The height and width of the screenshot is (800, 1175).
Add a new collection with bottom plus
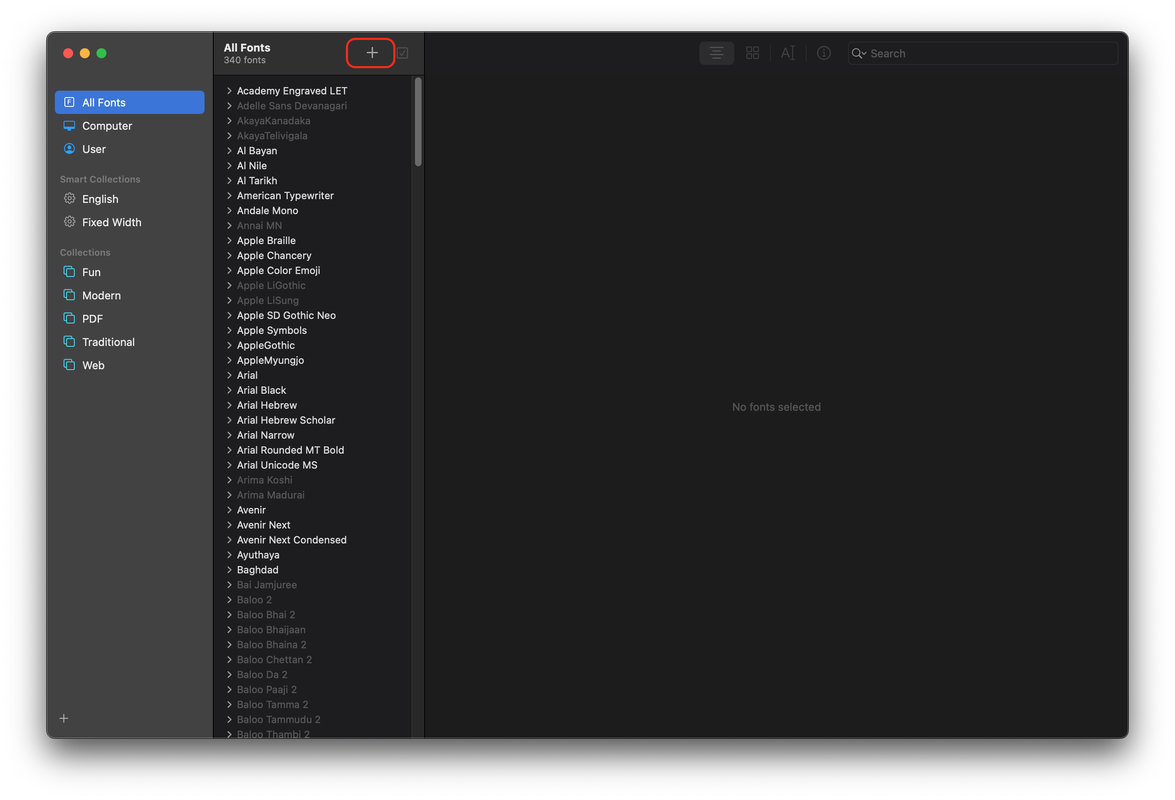coord(64,718)
